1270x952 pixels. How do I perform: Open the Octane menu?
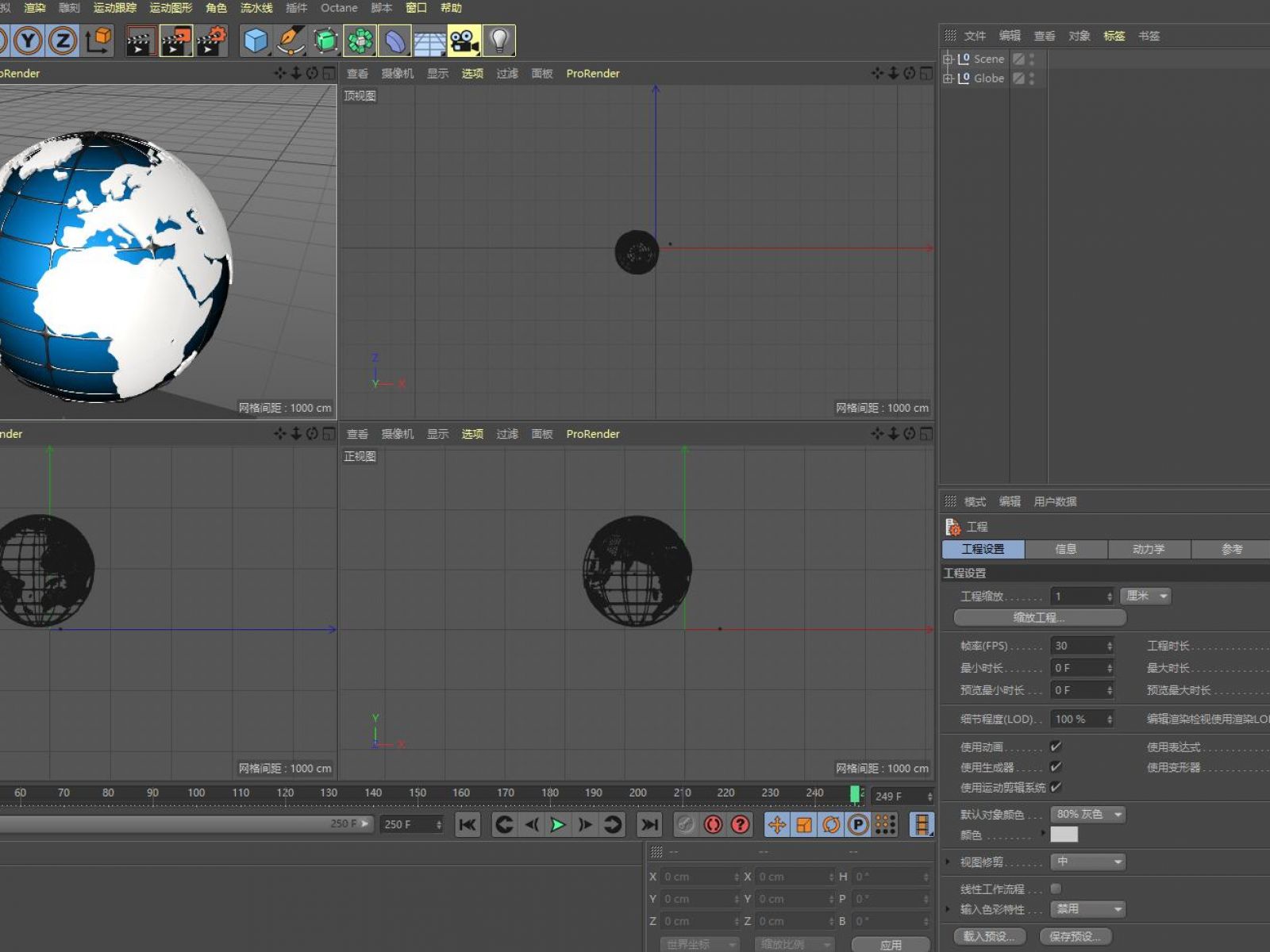pos(339,8)
